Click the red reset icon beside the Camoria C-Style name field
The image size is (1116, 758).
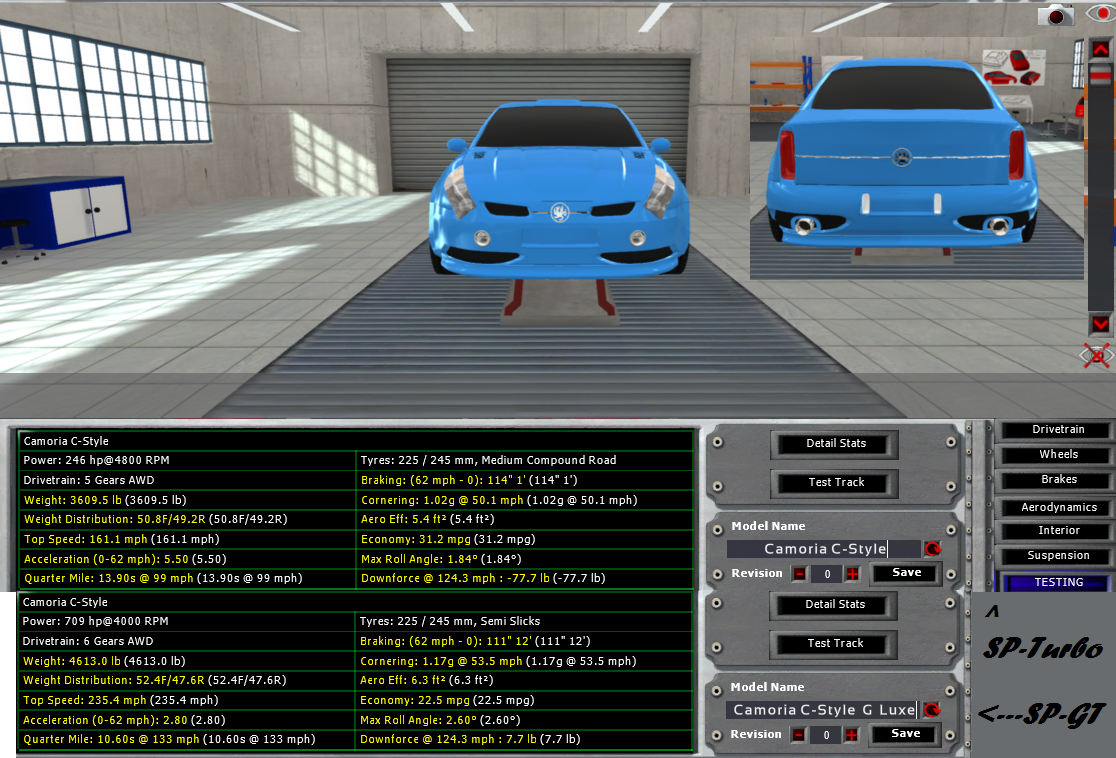932,549
